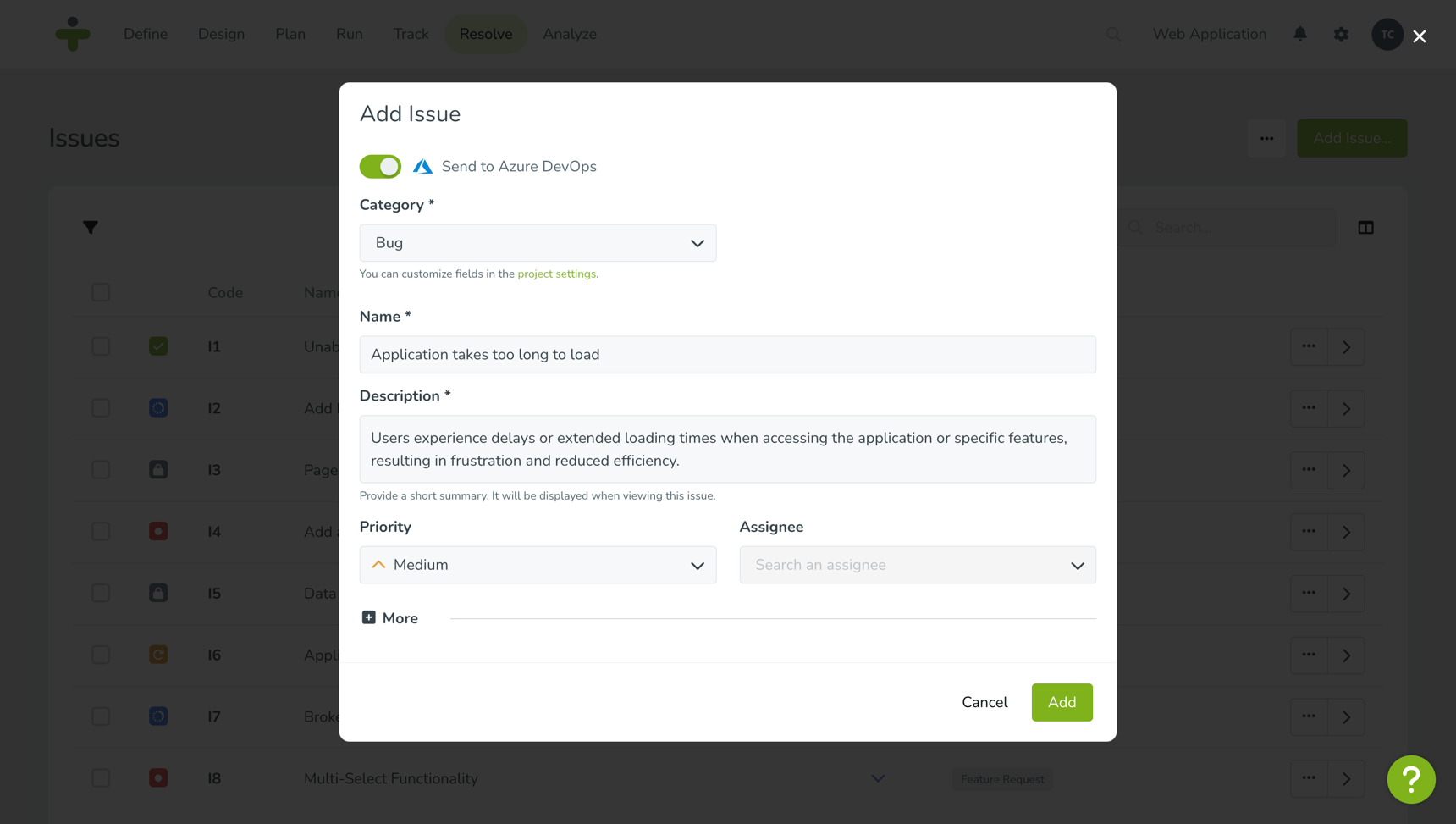Click the lock status icon on issue I3
The image size is (1456, 824).
158,469
